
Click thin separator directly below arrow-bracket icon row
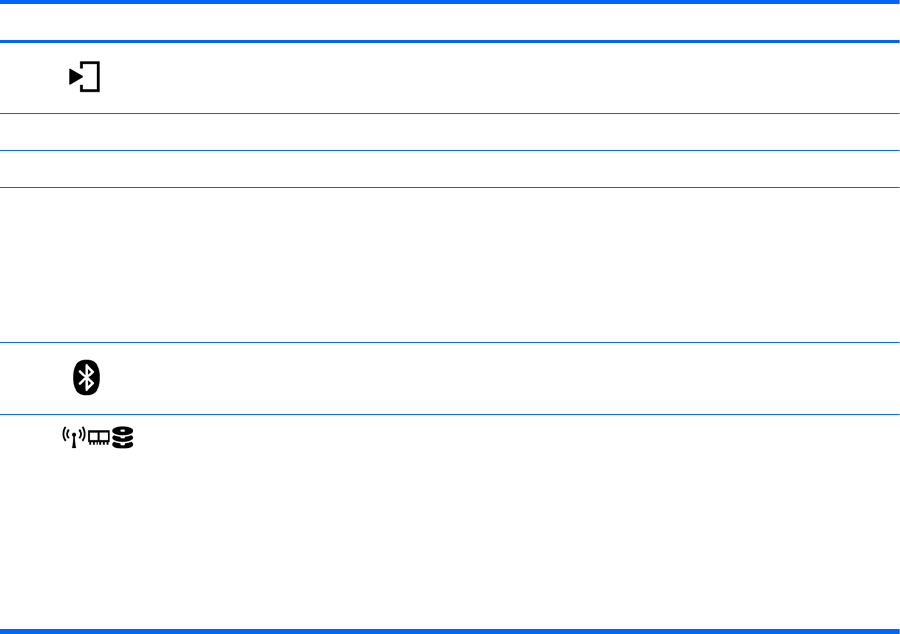tap(450, 113)
